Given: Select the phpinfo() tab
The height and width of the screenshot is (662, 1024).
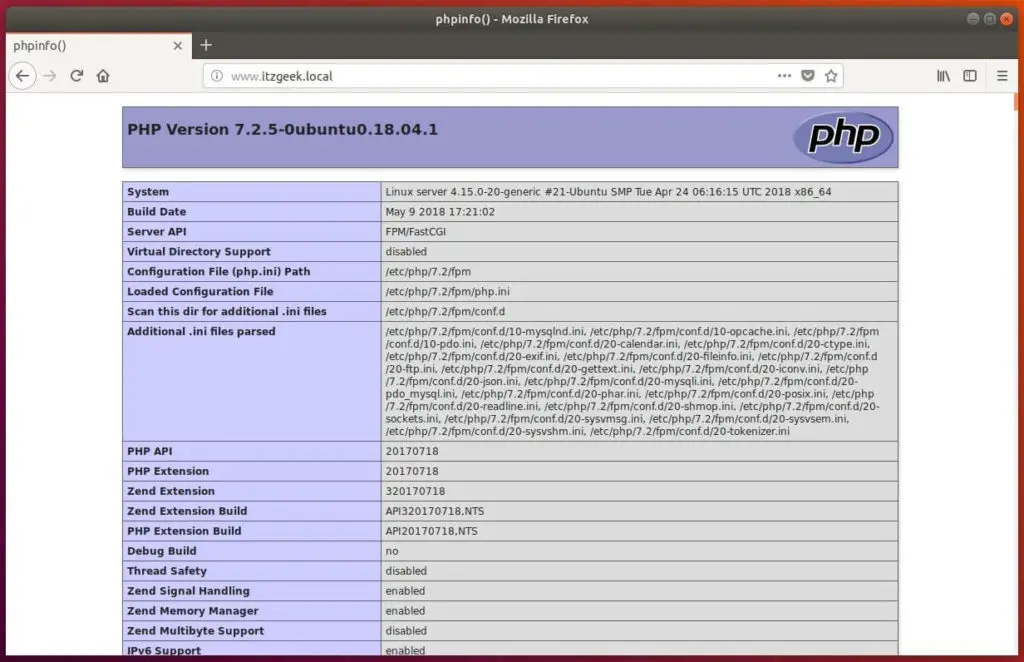Looking at the screenshot, I should (x=99, y=46).
